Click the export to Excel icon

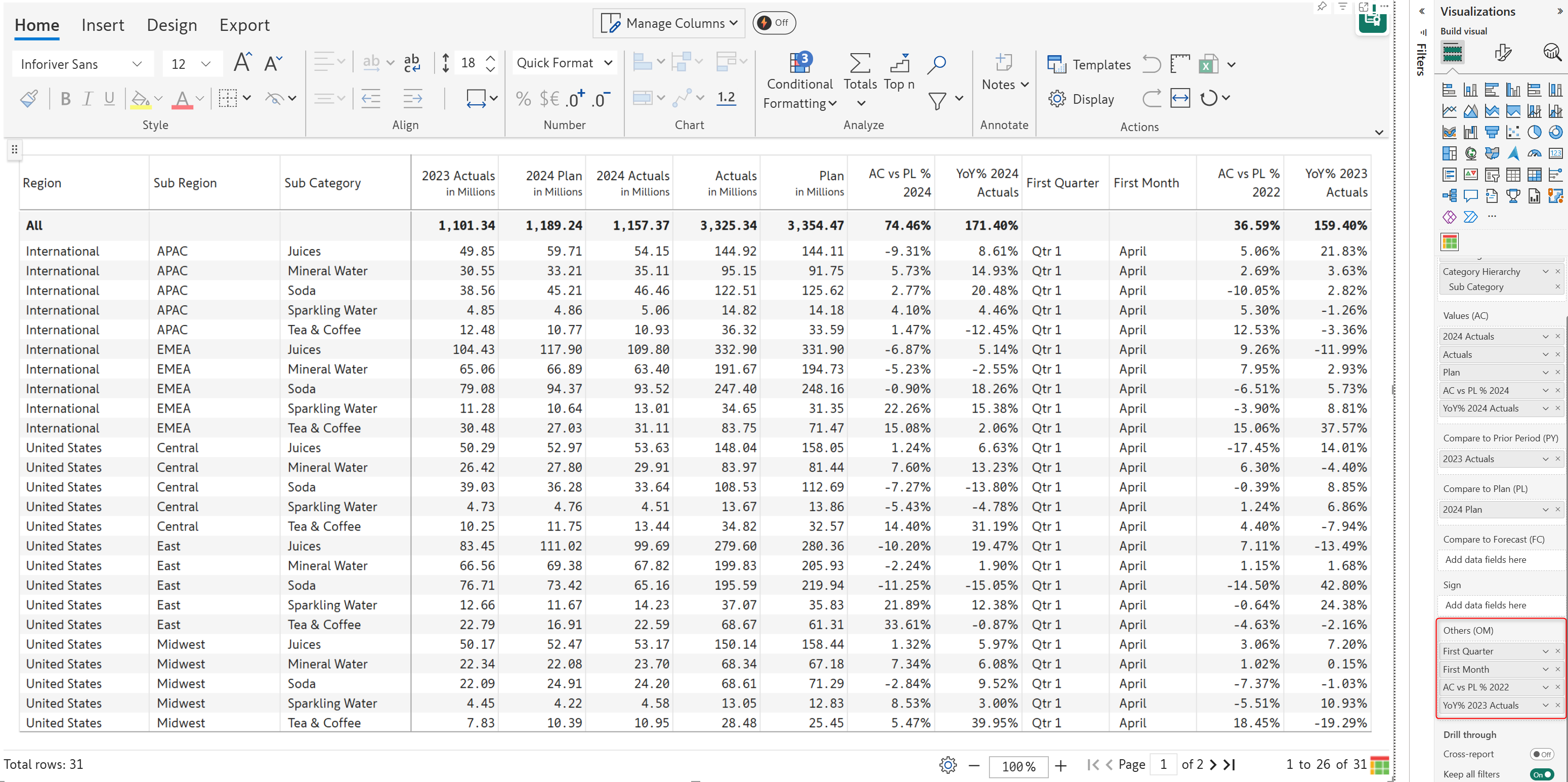[1207, 65]
